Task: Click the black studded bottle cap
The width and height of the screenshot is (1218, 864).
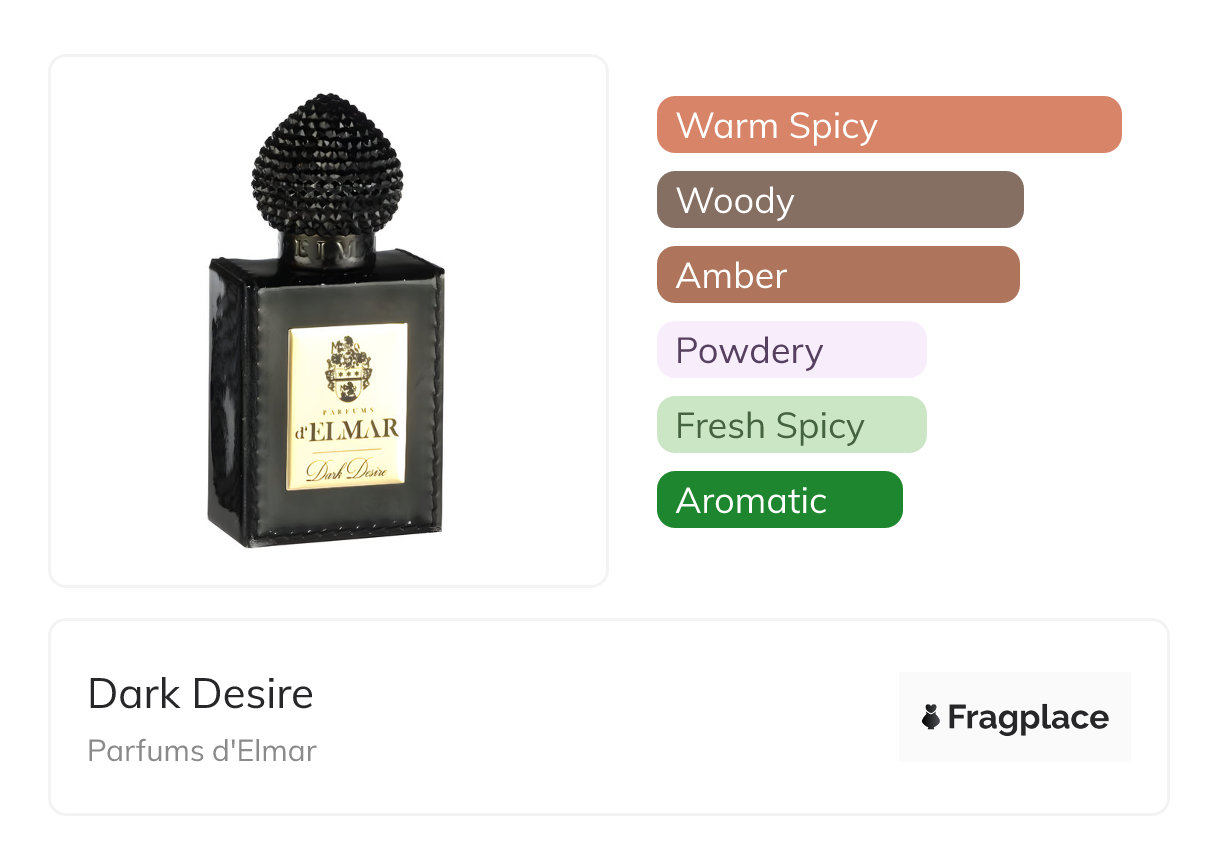Action: tap(327, 165)
